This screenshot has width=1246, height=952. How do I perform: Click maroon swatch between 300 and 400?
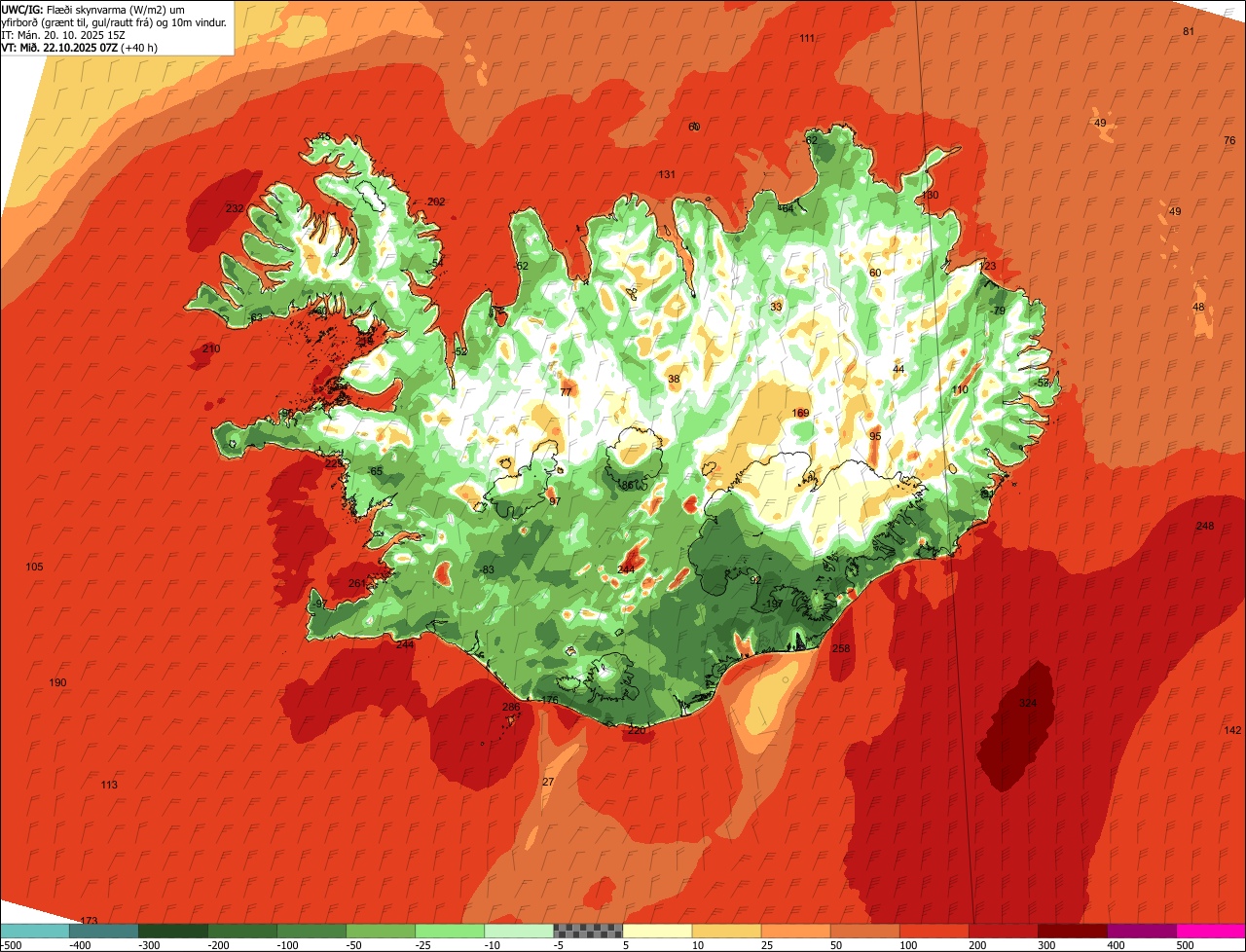pos(1071,930)
